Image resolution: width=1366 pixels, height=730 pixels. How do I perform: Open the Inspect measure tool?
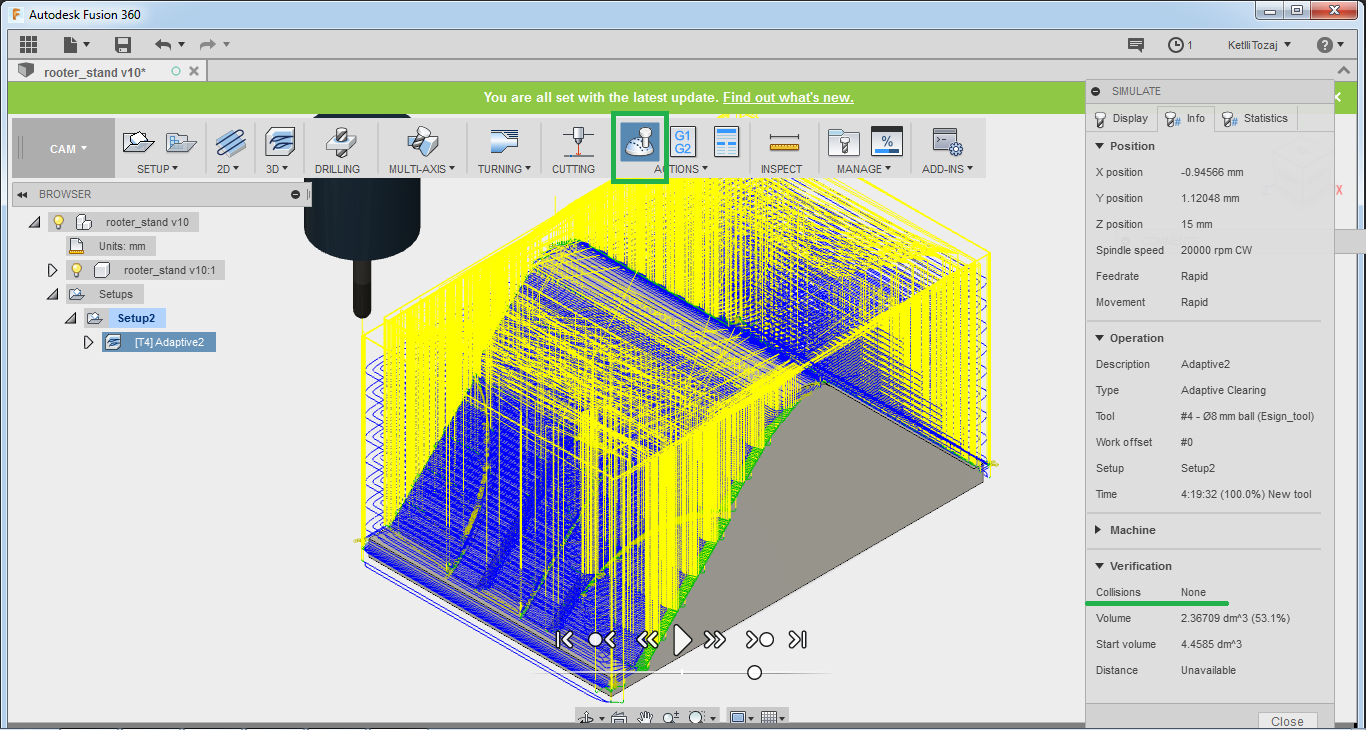(783, 143)
